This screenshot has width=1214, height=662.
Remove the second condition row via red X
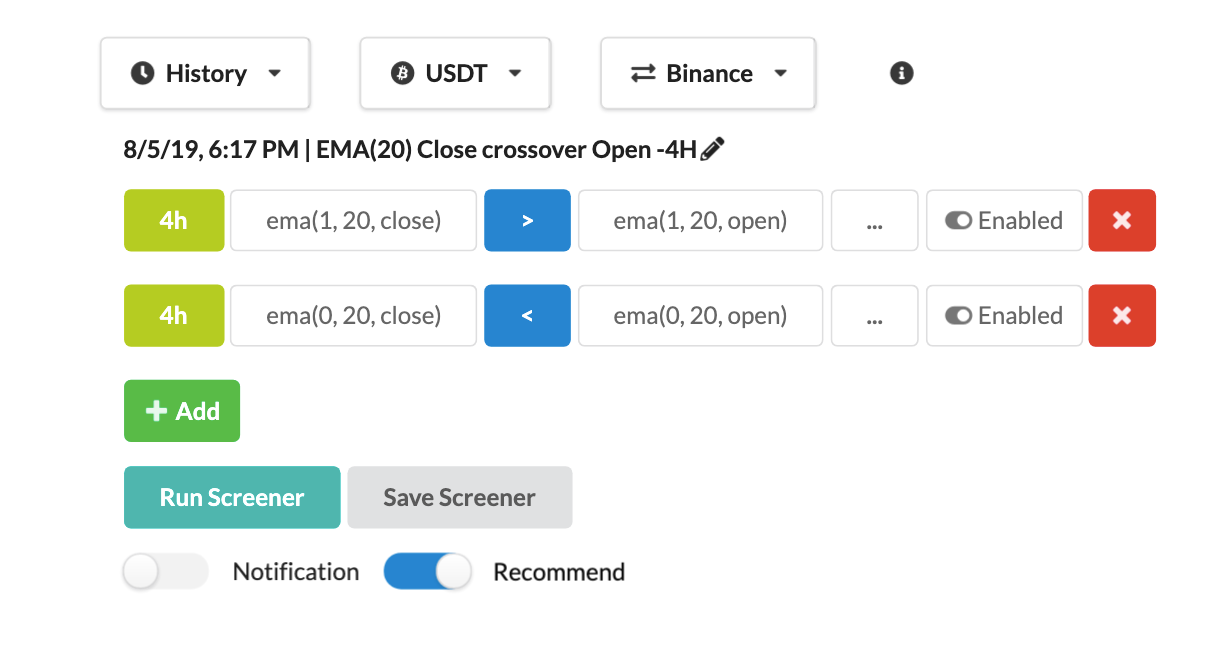(1121, 316)
